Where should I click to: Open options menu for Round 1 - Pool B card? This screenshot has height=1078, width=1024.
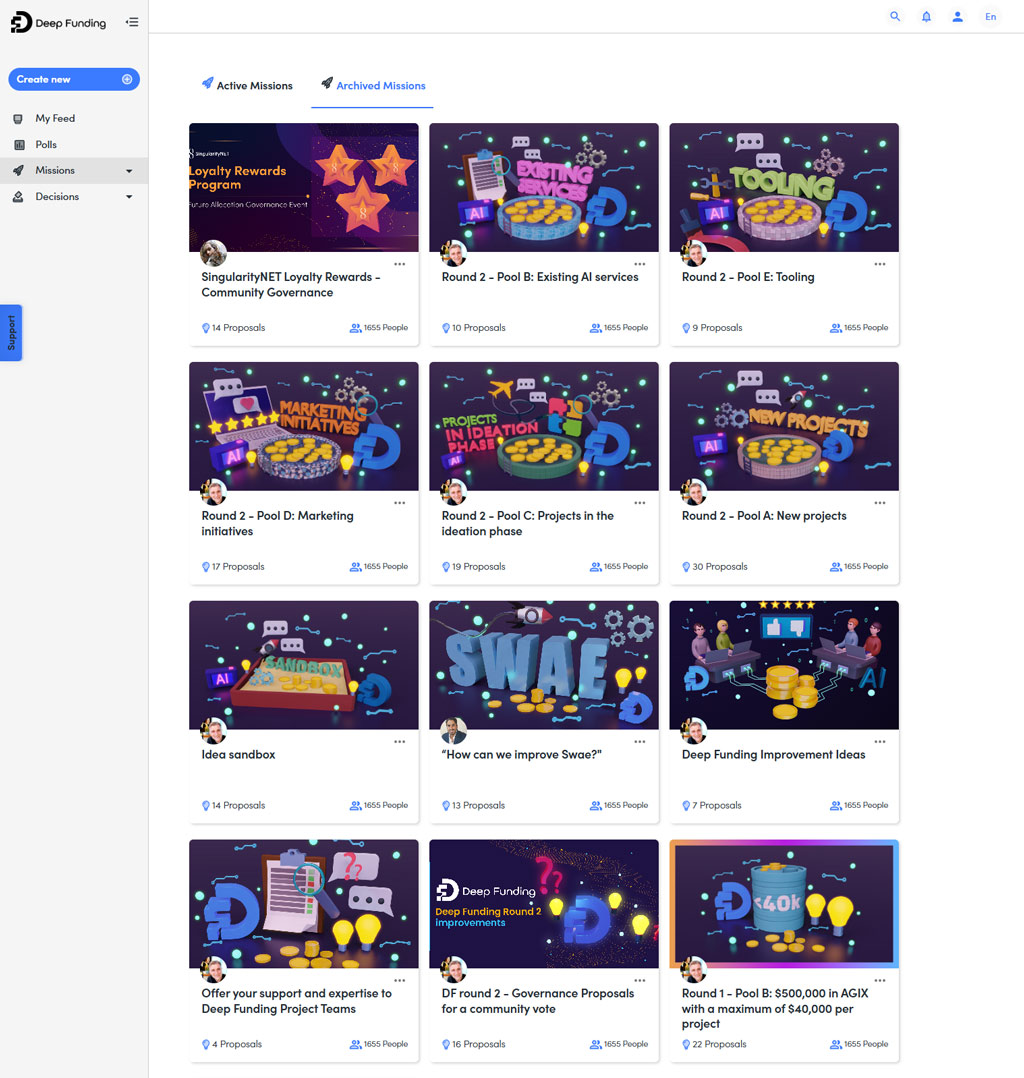coord(880,980)
